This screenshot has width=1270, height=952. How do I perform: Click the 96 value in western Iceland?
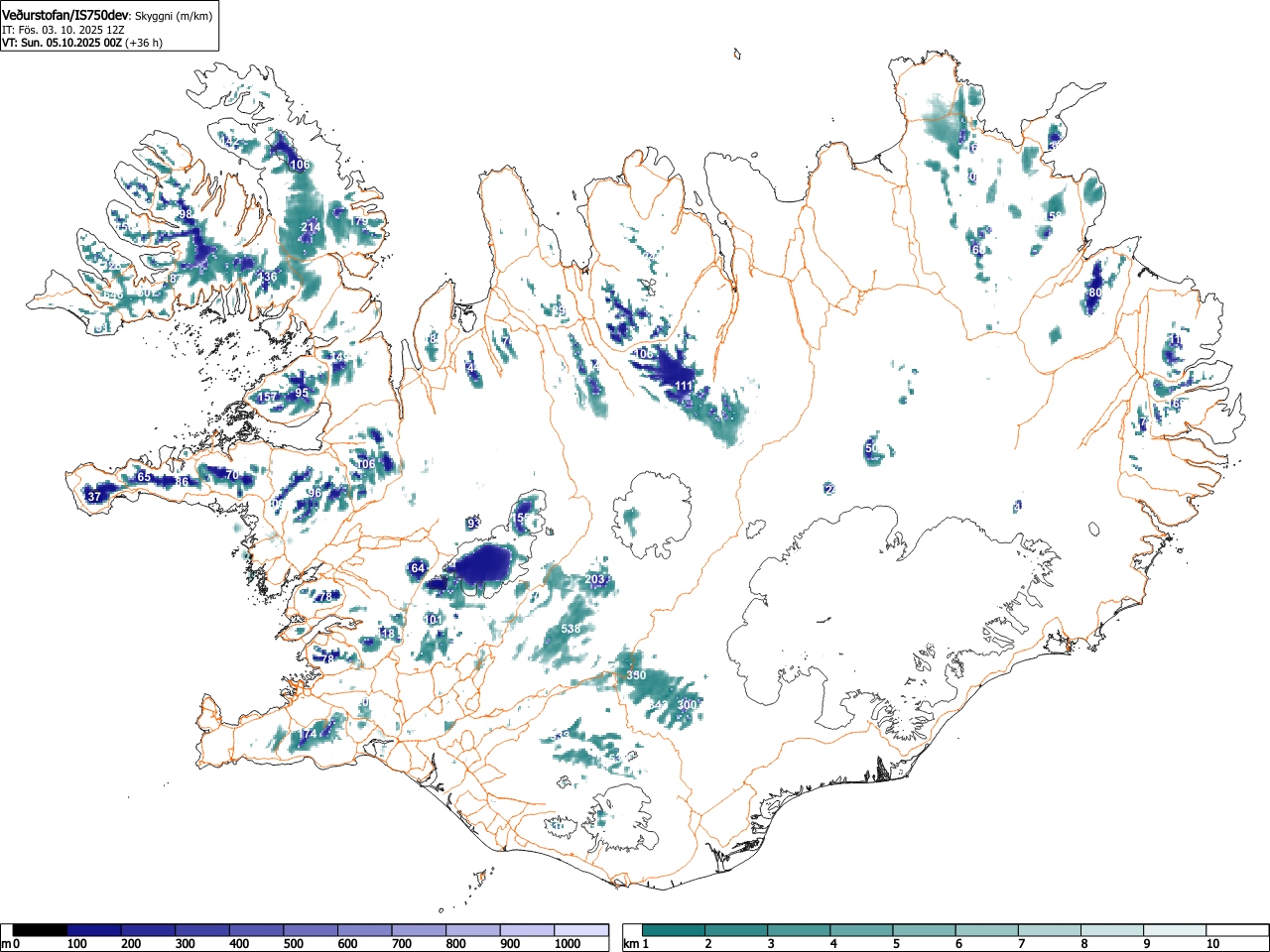point(315,493)
